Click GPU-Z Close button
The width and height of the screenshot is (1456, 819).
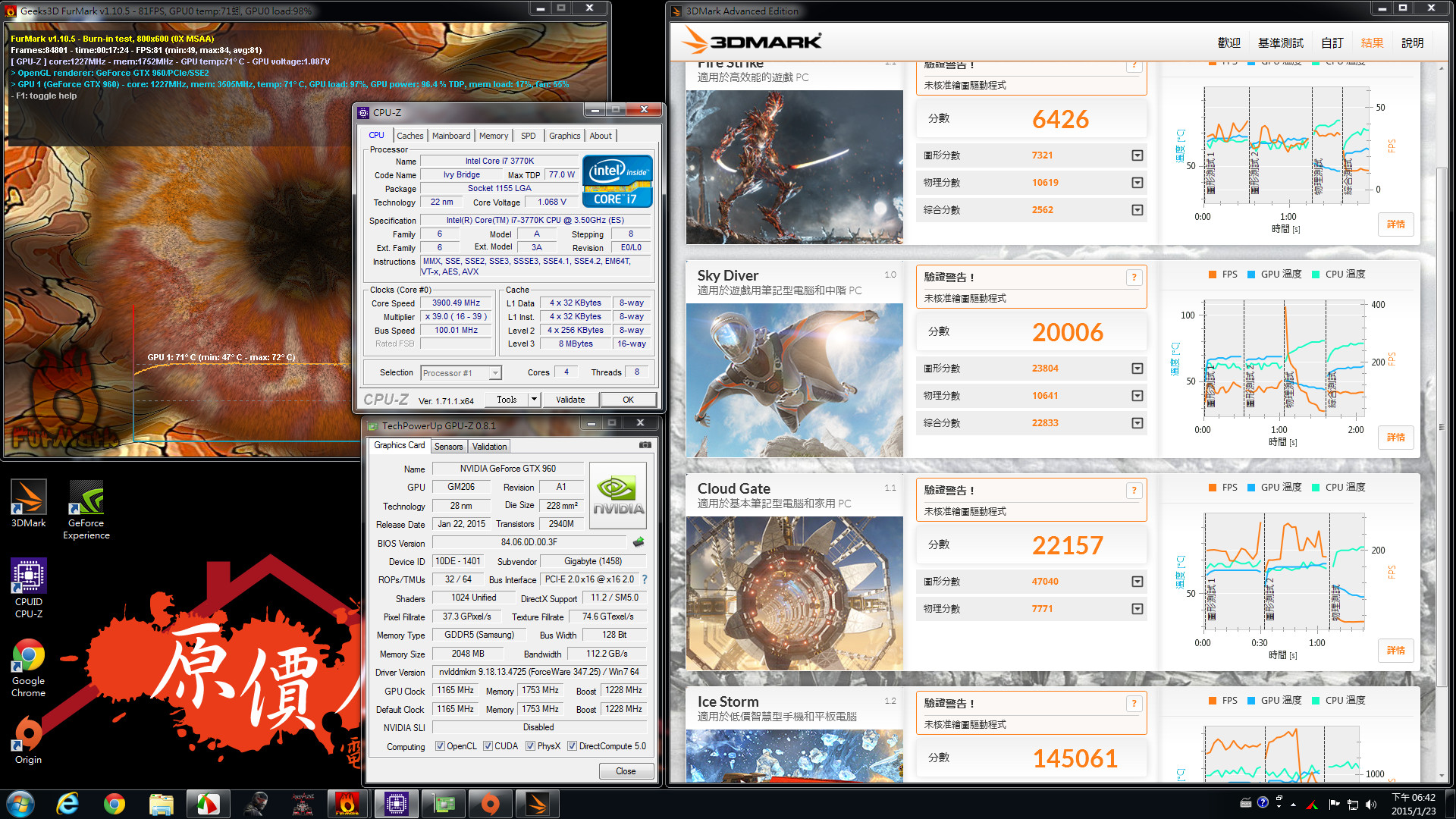pyautogui.click(x=626, y=771)
